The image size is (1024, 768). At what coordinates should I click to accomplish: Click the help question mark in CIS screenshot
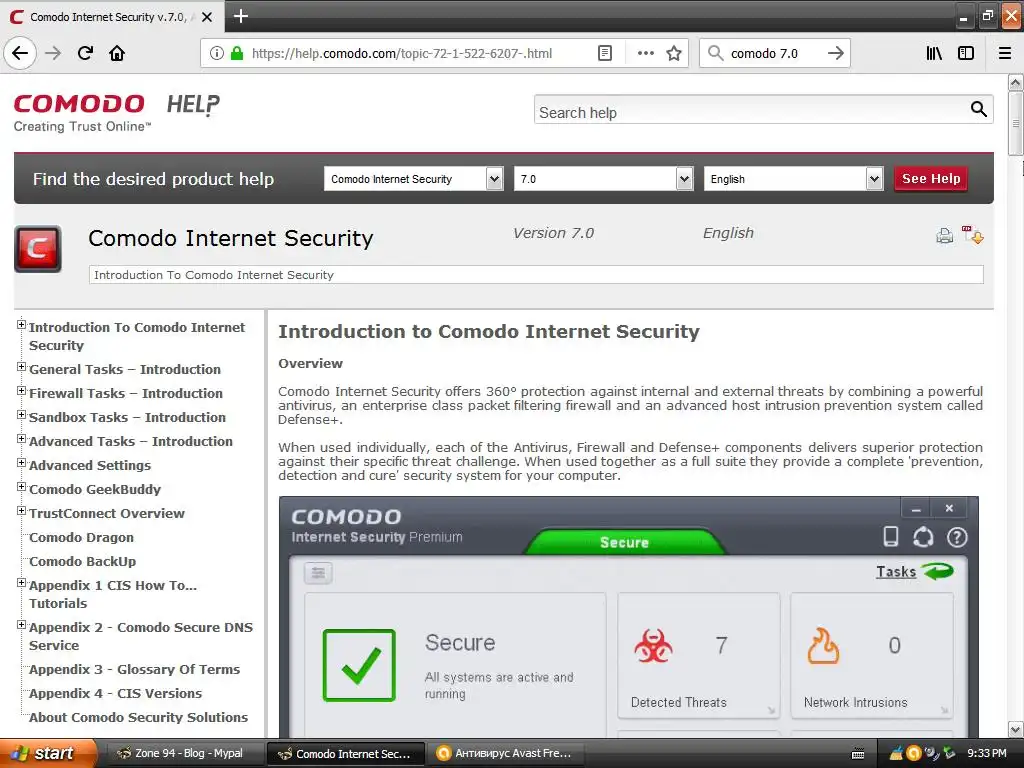[957, 537]
